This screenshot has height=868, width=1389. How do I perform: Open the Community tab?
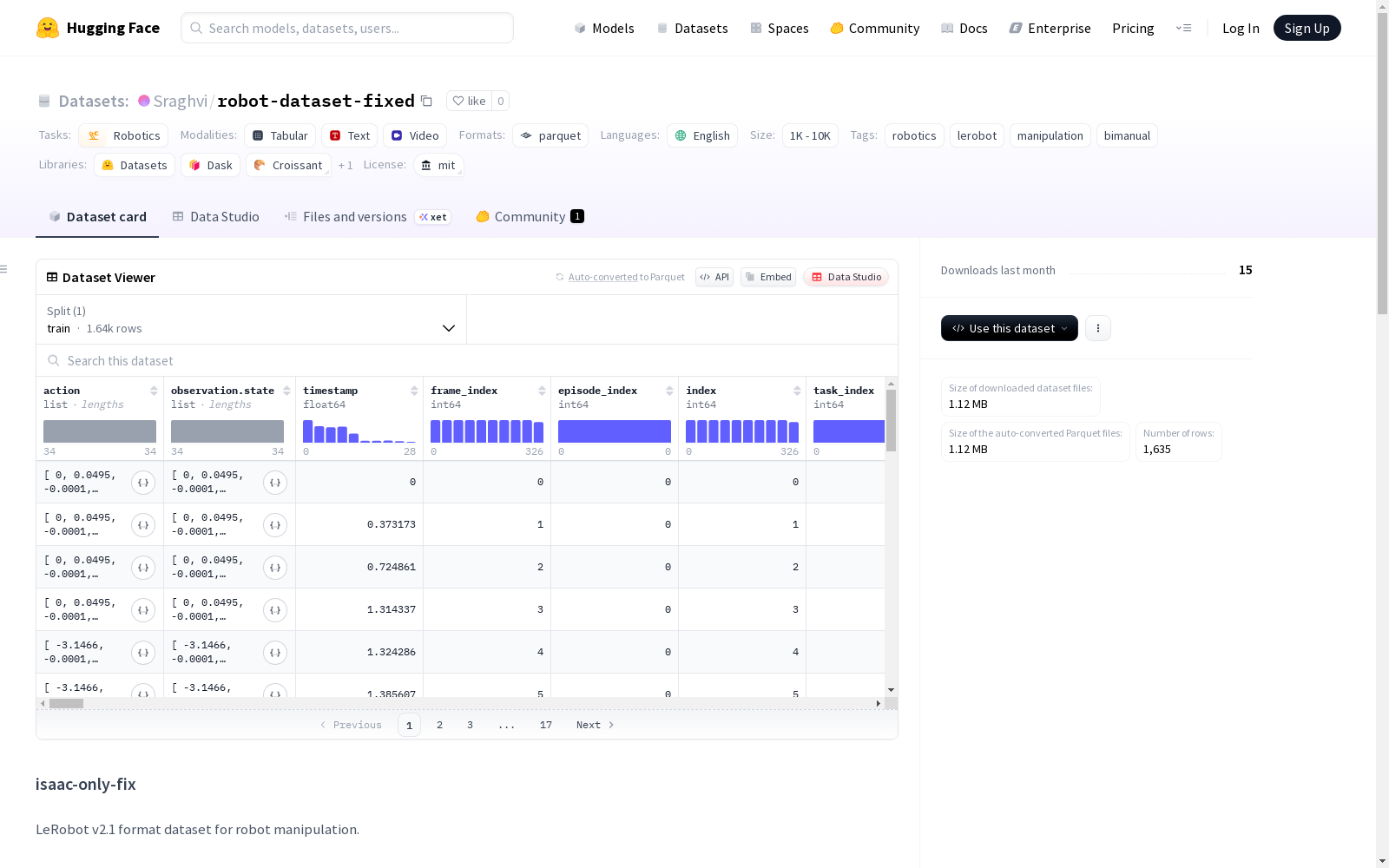click(530, 217)
